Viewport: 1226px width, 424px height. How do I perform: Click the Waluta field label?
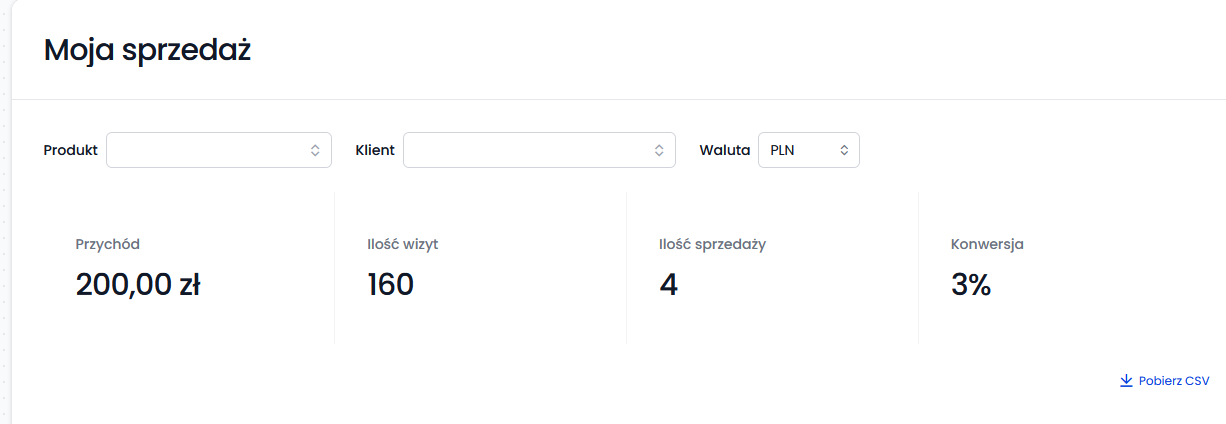pyautogui.click(x=725, y=150)
